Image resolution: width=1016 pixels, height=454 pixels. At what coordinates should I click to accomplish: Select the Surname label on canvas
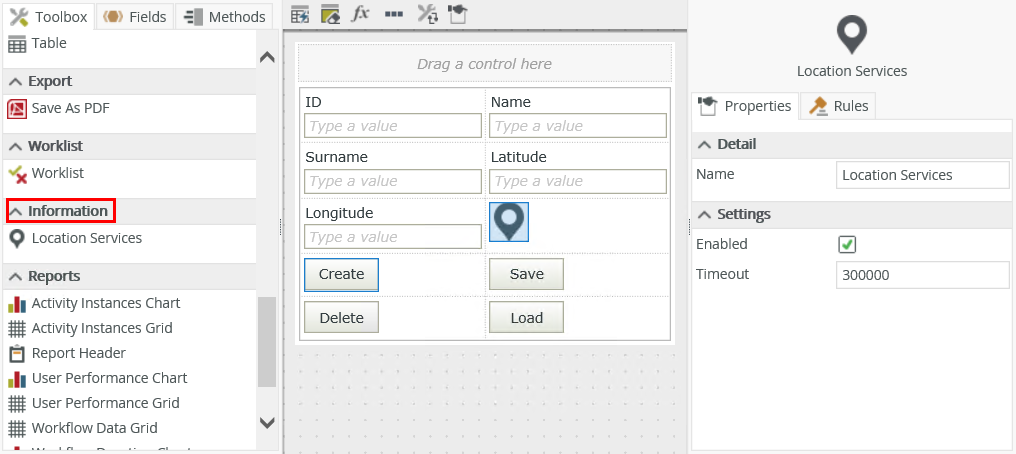pos(336,157)
